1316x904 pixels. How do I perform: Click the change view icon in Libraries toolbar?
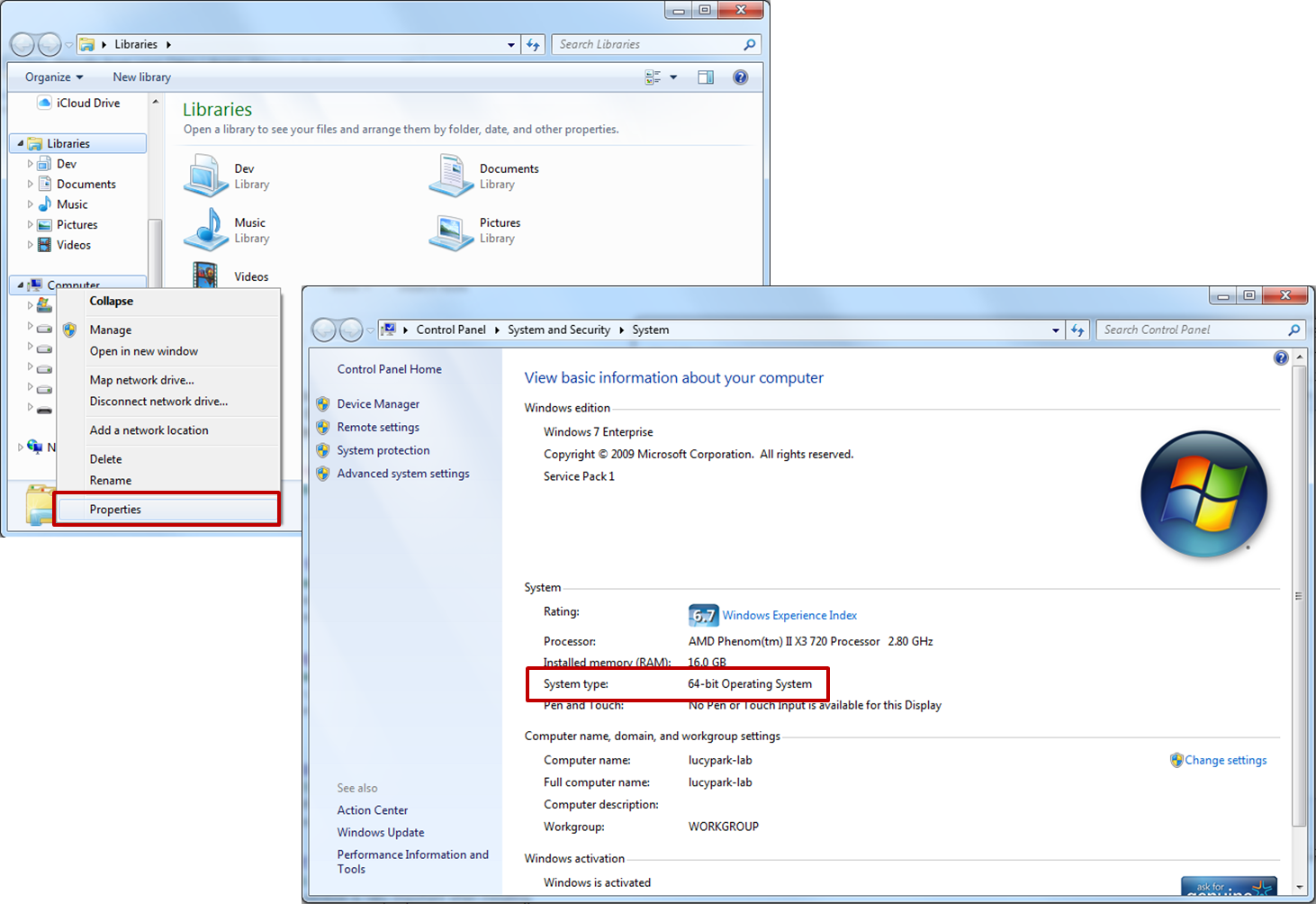(653, 77)
